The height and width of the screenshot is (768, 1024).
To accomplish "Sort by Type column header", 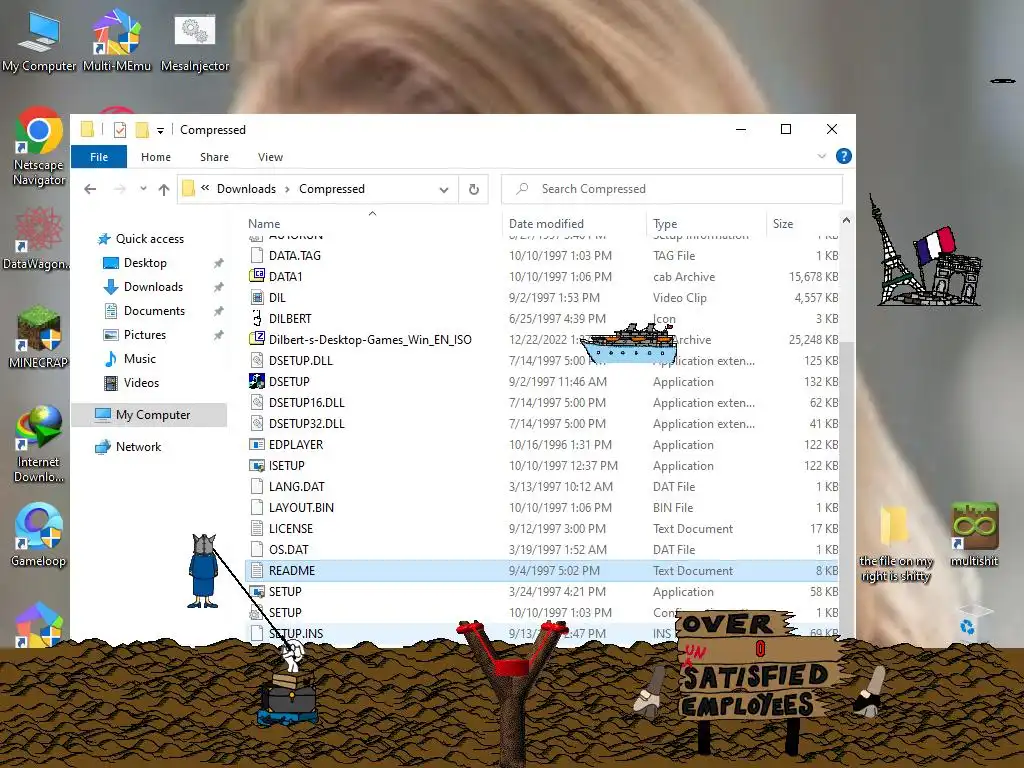I will click(x=665, y=223).
